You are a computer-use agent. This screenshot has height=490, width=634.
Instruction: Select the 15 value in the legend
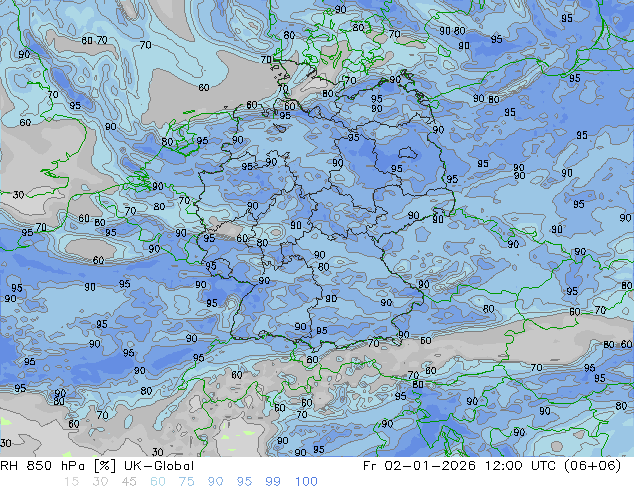click(71, 482)
